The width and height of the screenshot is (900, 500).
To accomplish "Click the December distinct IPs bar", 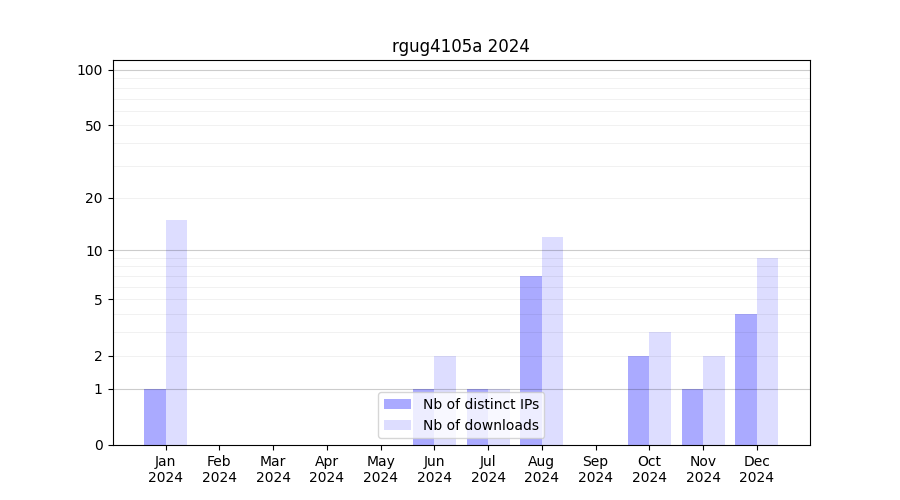I will click(x=746, y=379).
